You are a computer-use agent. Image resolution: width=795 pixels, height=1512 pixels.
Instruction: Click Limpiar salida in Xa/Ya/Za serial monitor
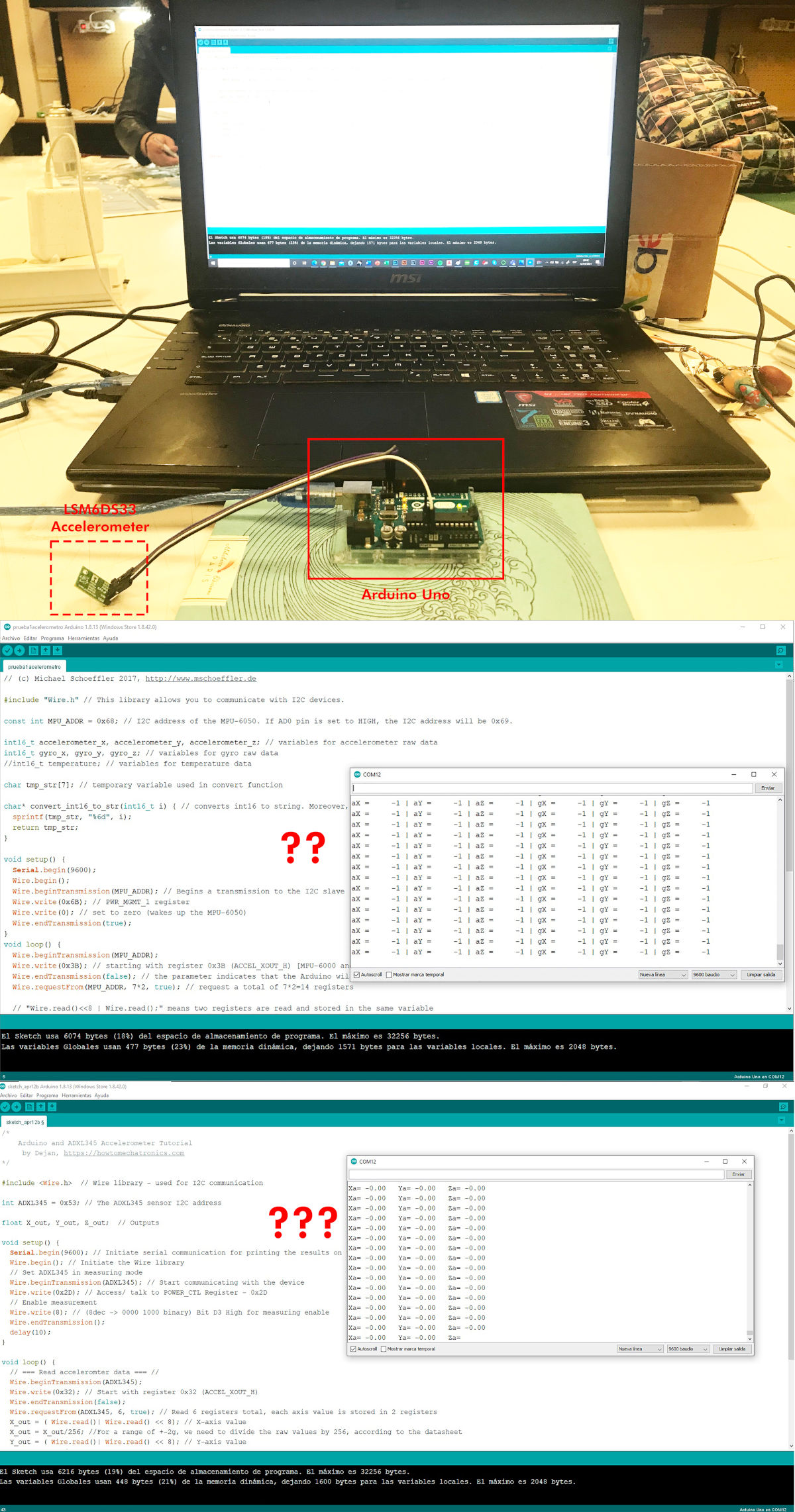pyautogui.click(x=732, y=1349)
